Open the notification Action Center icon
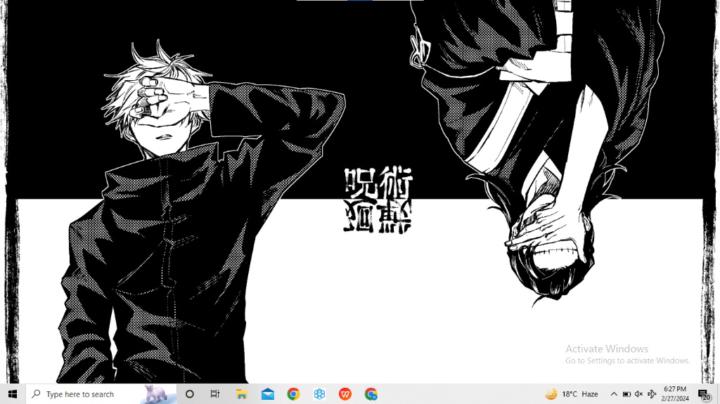Image resolution: width=720 pixels, height=404 pixels. [704, 394]
